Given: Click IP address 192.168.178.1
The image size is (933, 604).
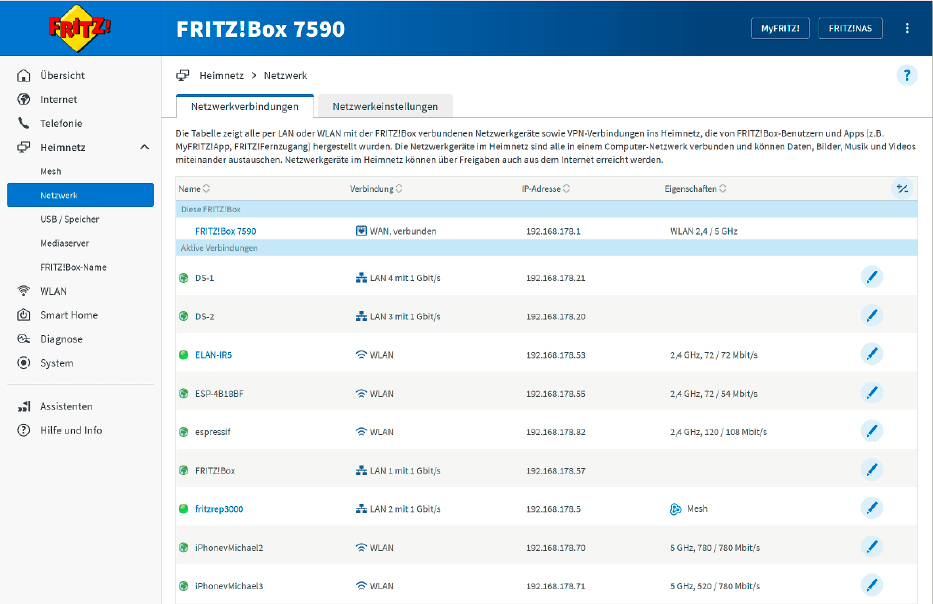Looking at the screenshot, I should pos(553,231).
